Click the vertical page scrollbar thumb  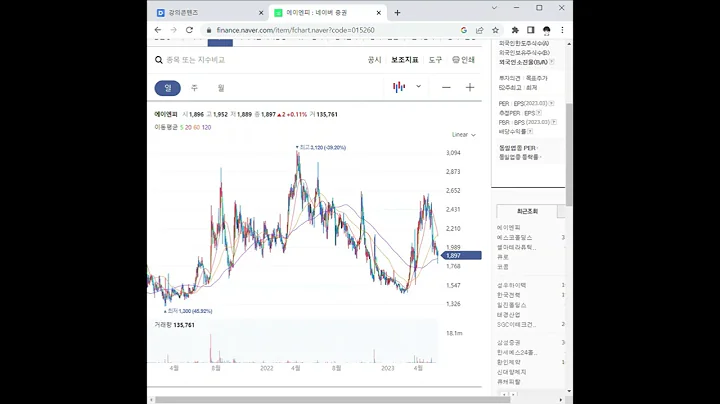coord(569,155)
